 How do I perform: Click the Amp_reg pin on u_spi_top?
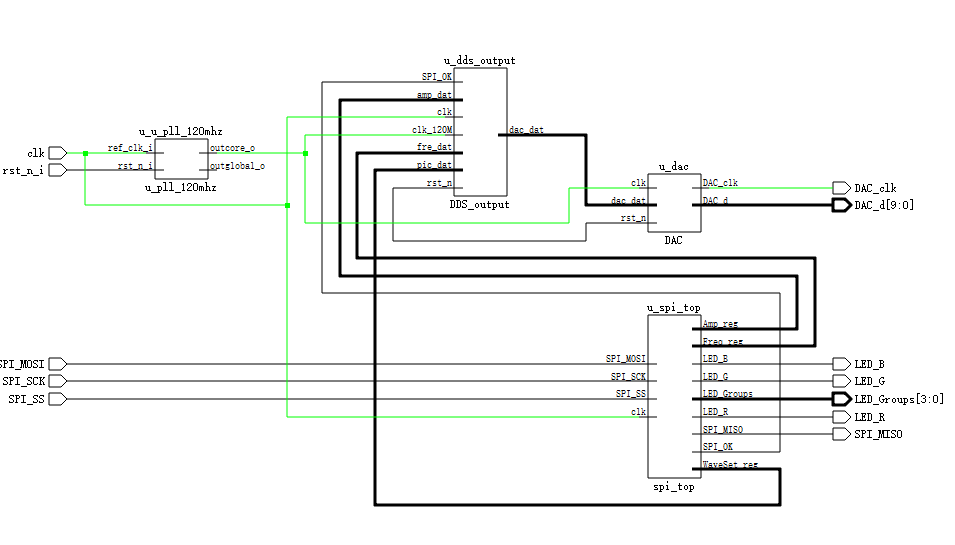click(721, 324)
